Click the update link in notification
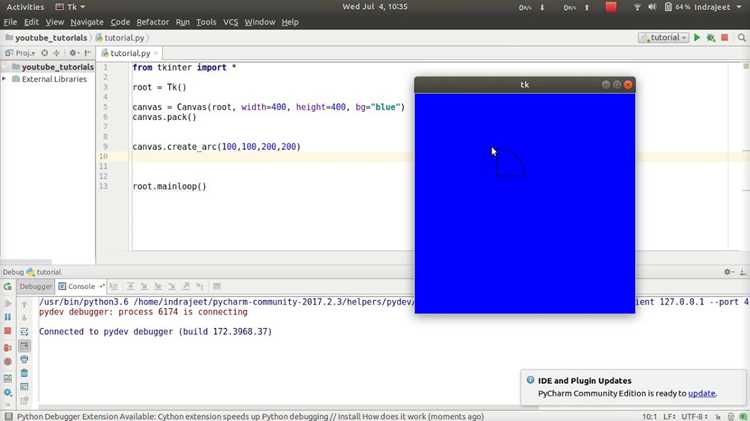Image resolution: width=750 pixels, height=421 pixels. (702, 393)
